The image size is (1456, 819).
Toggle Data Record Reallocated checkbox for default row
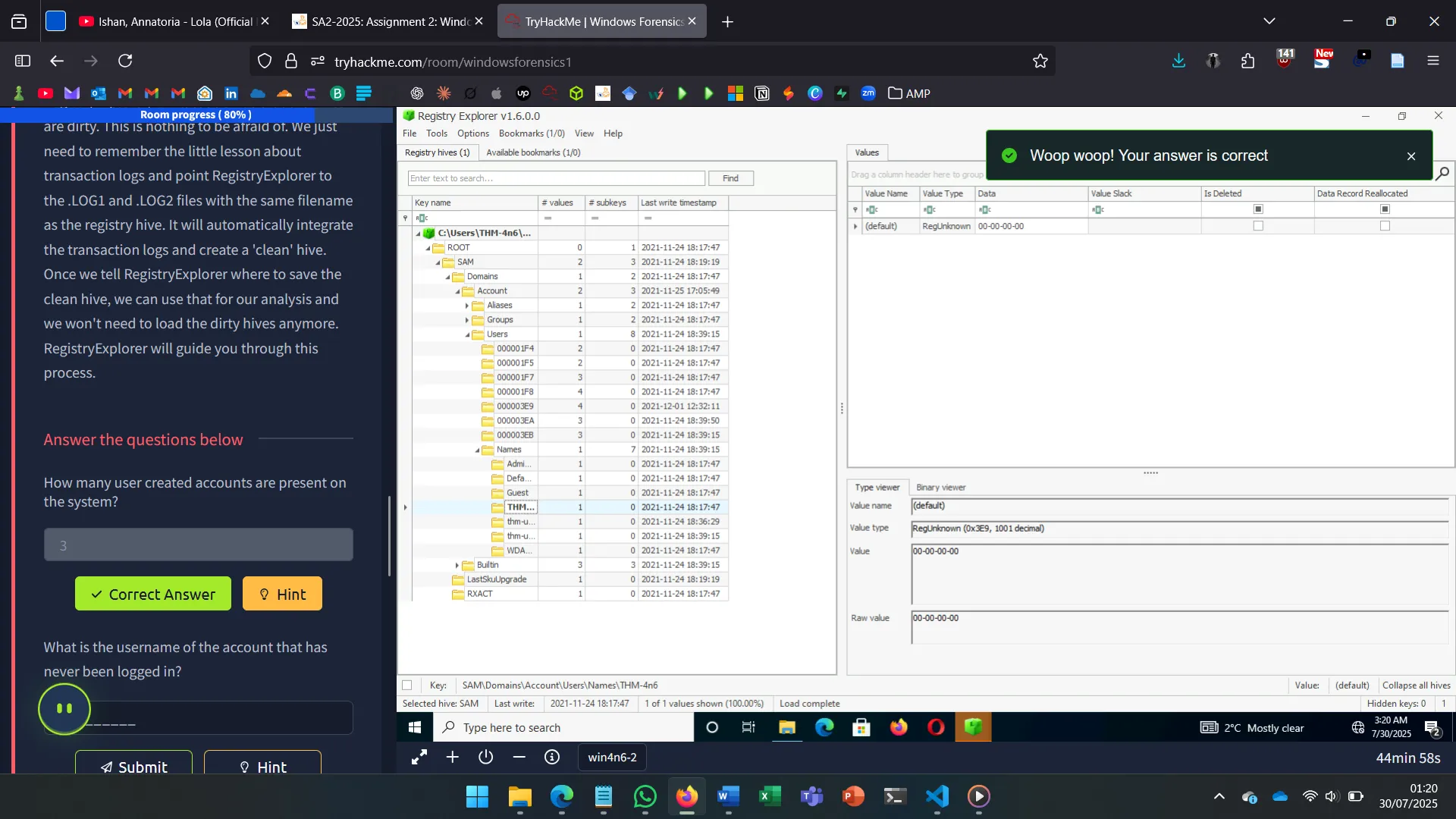(x=1385, y=226)
